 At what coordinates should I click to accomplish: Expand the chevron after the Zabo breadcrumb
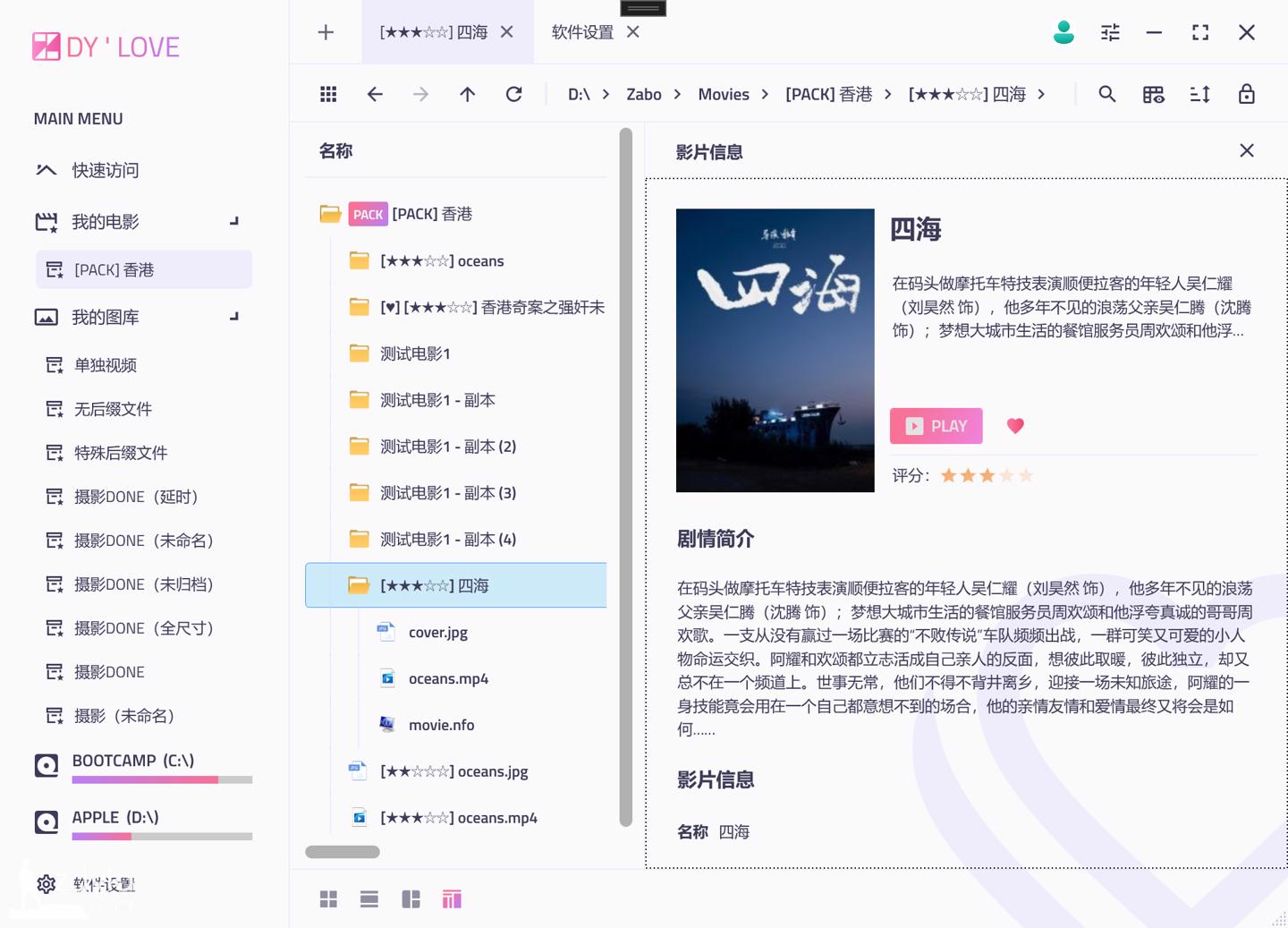pos(677,94)
